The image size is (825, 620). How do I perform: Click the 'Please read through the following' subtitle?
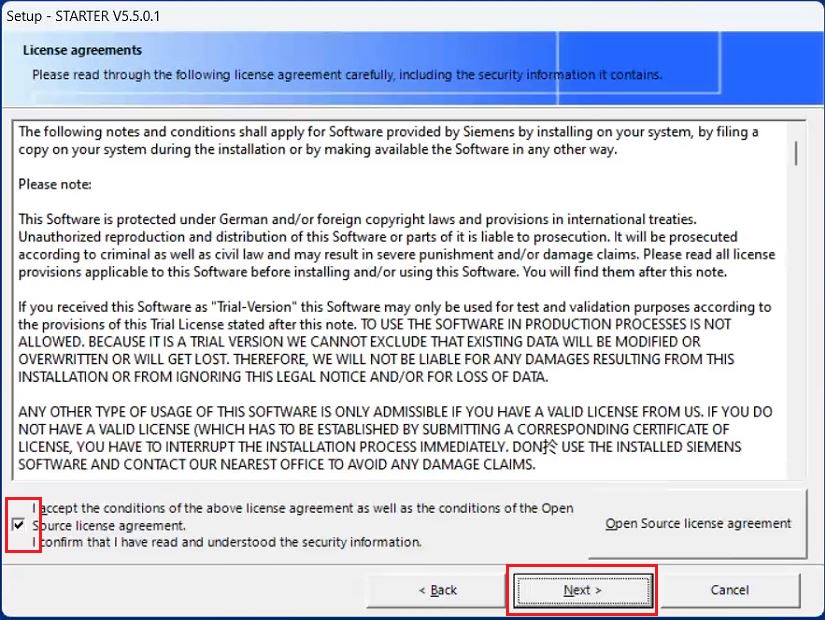346,75
